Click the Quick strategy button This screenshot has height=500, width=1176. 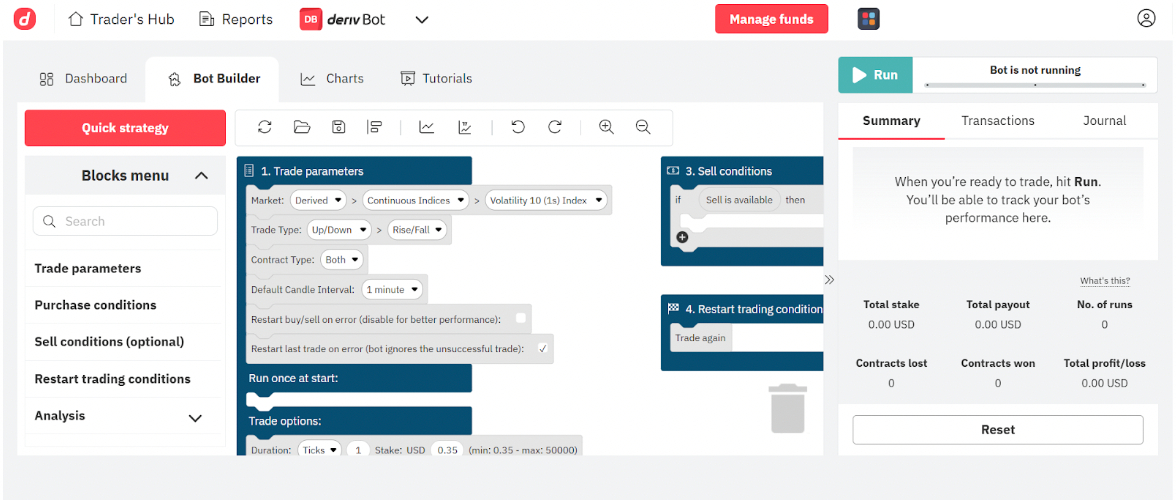(x=125, y=128)
